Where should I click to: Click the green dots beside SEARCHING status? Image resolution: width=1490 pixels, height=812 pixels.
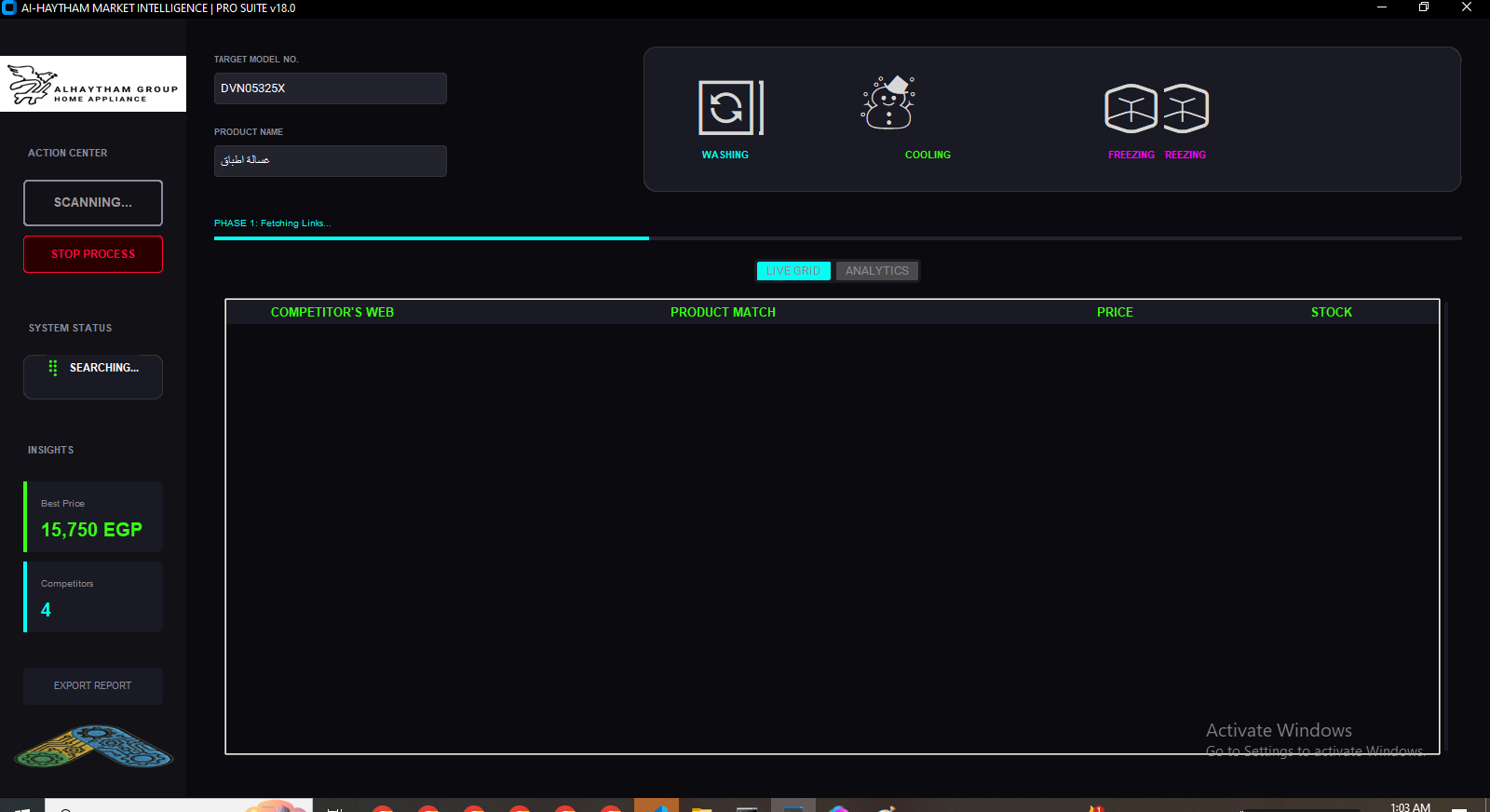pyautogui.click(x=53, y=368)
